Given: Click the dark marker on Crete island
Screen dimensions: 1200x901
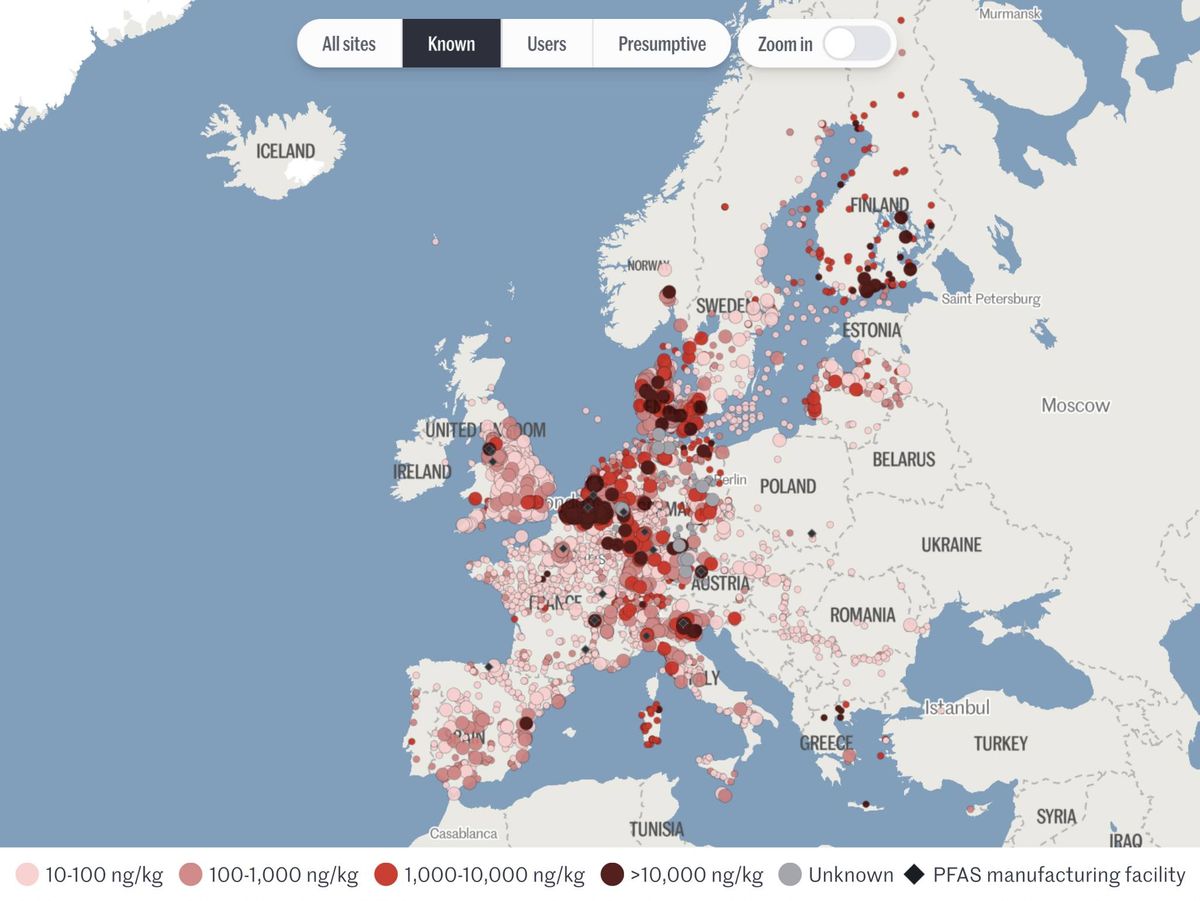Looking at the screenshot, I should pyautogui.click(x=866, y=805).
